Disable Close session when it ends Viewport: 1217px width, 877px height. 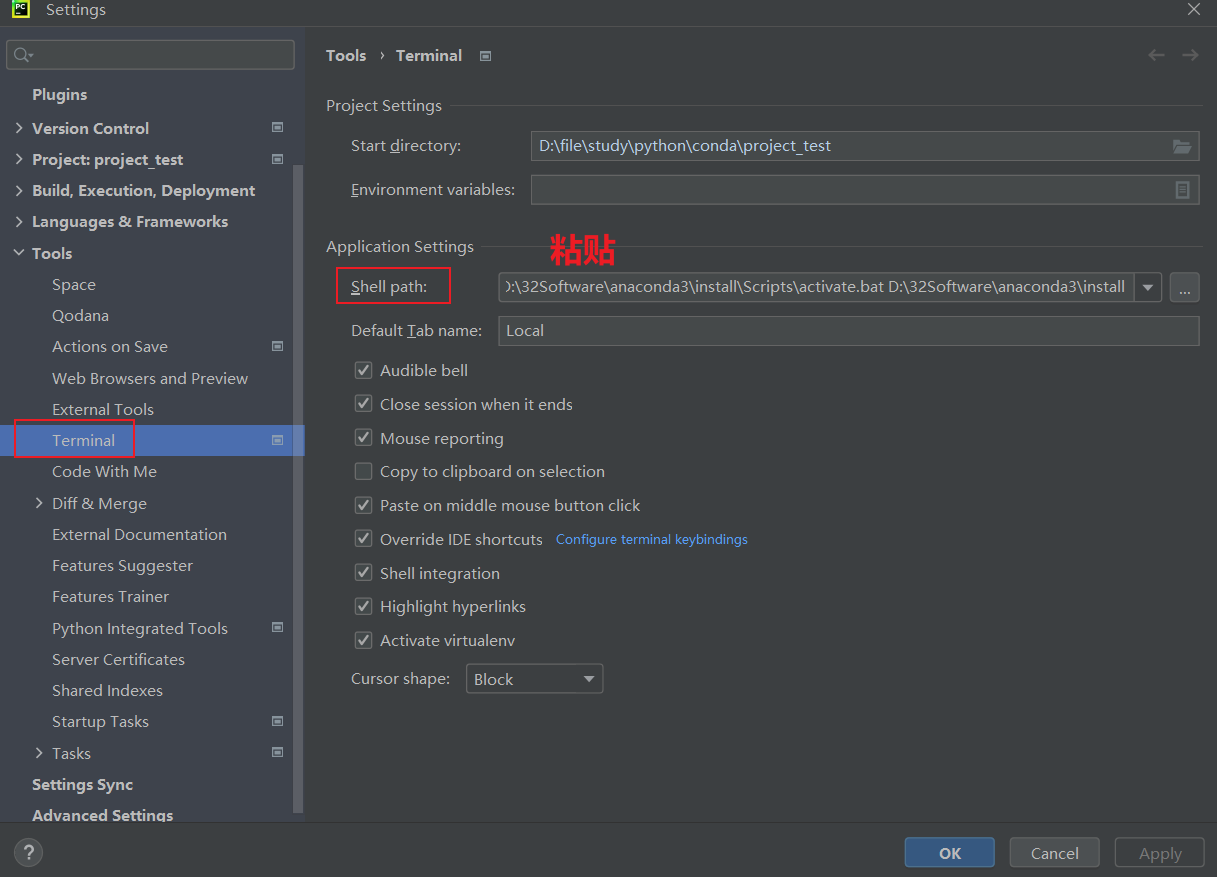pyautogui.click(x=363, y=404)
